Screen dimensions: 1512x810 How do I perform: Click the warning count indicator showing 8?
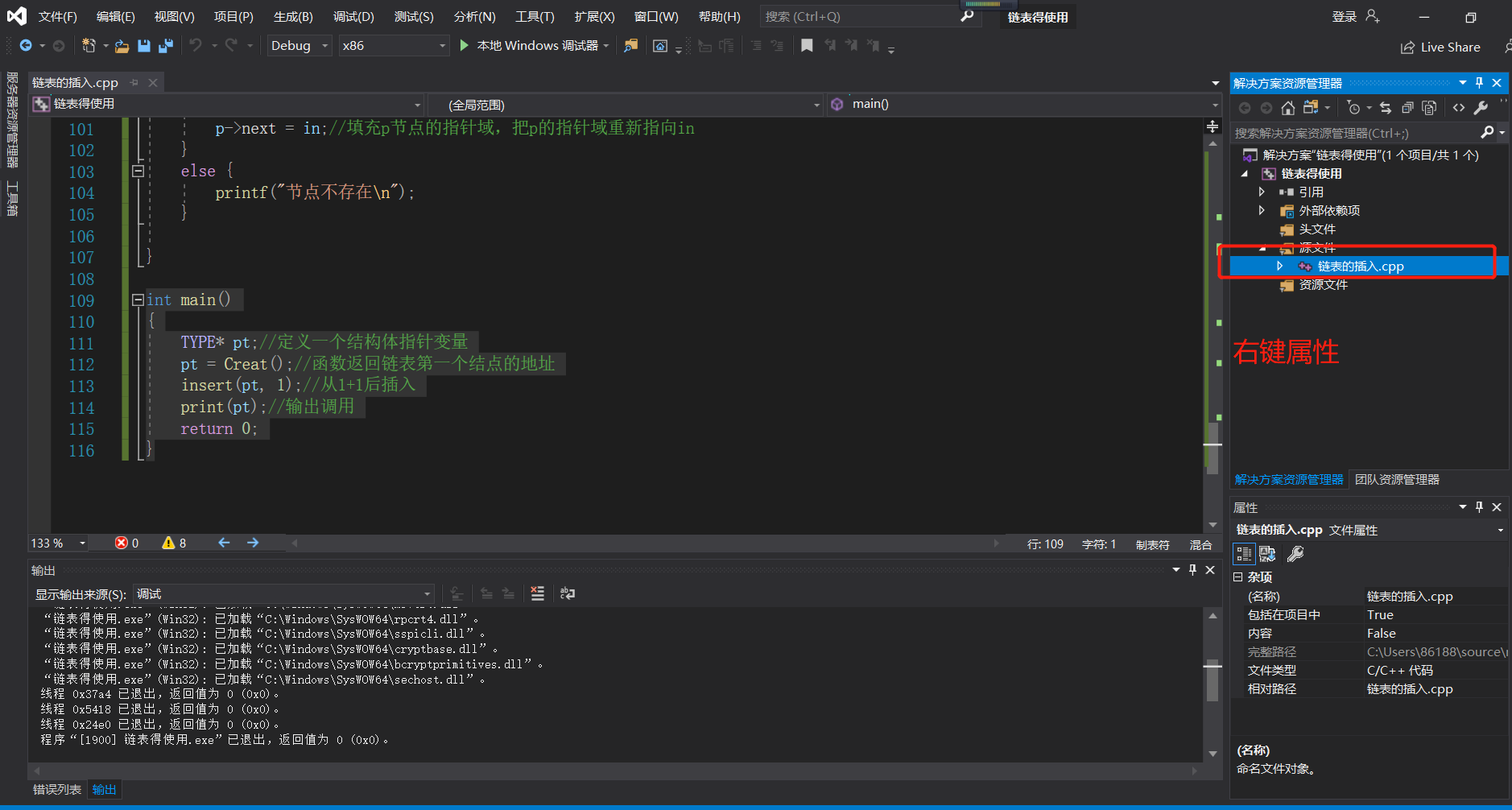pyautogui.click(x=174, y=543)
